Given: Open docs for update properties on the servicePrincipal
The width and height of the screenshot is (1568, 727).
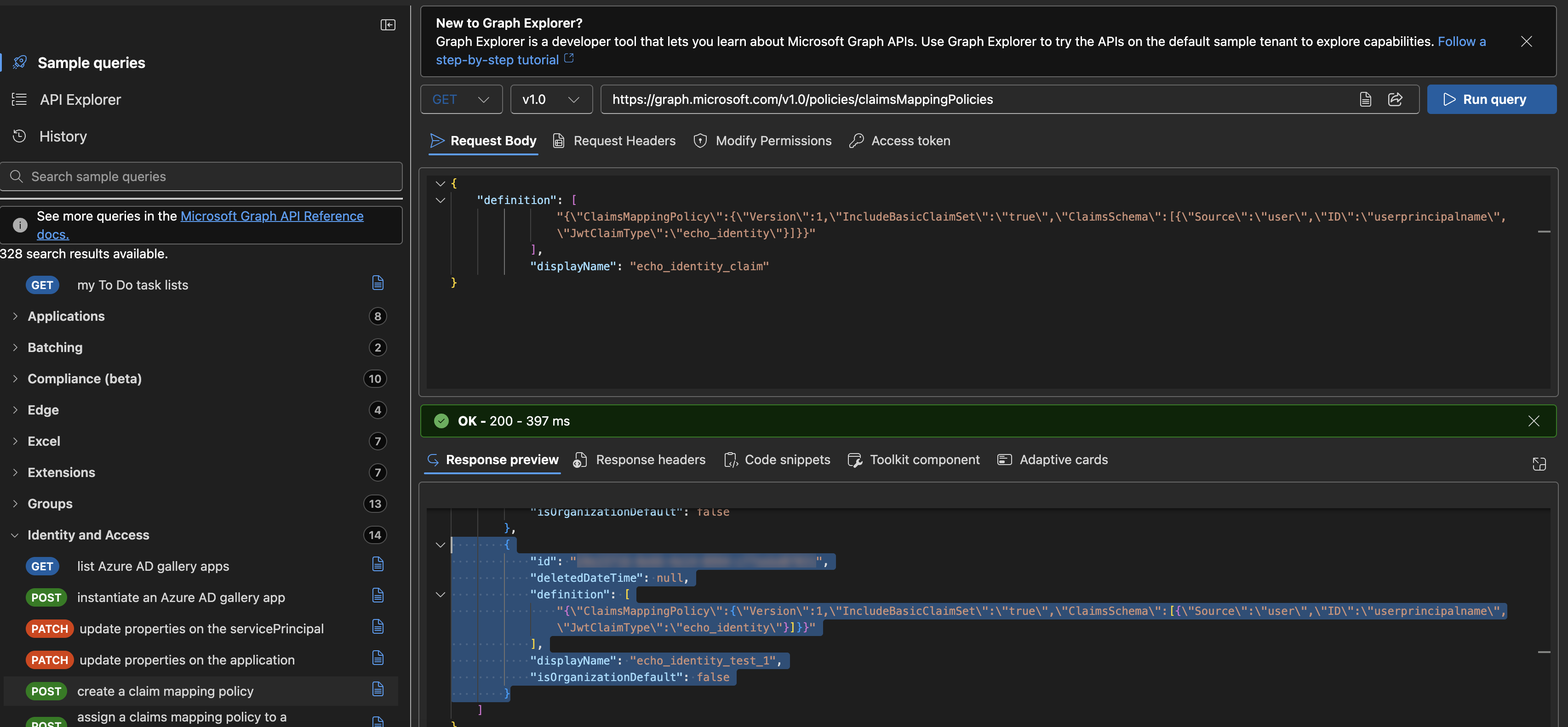Looking at the screenshot, I should point(378,627).
